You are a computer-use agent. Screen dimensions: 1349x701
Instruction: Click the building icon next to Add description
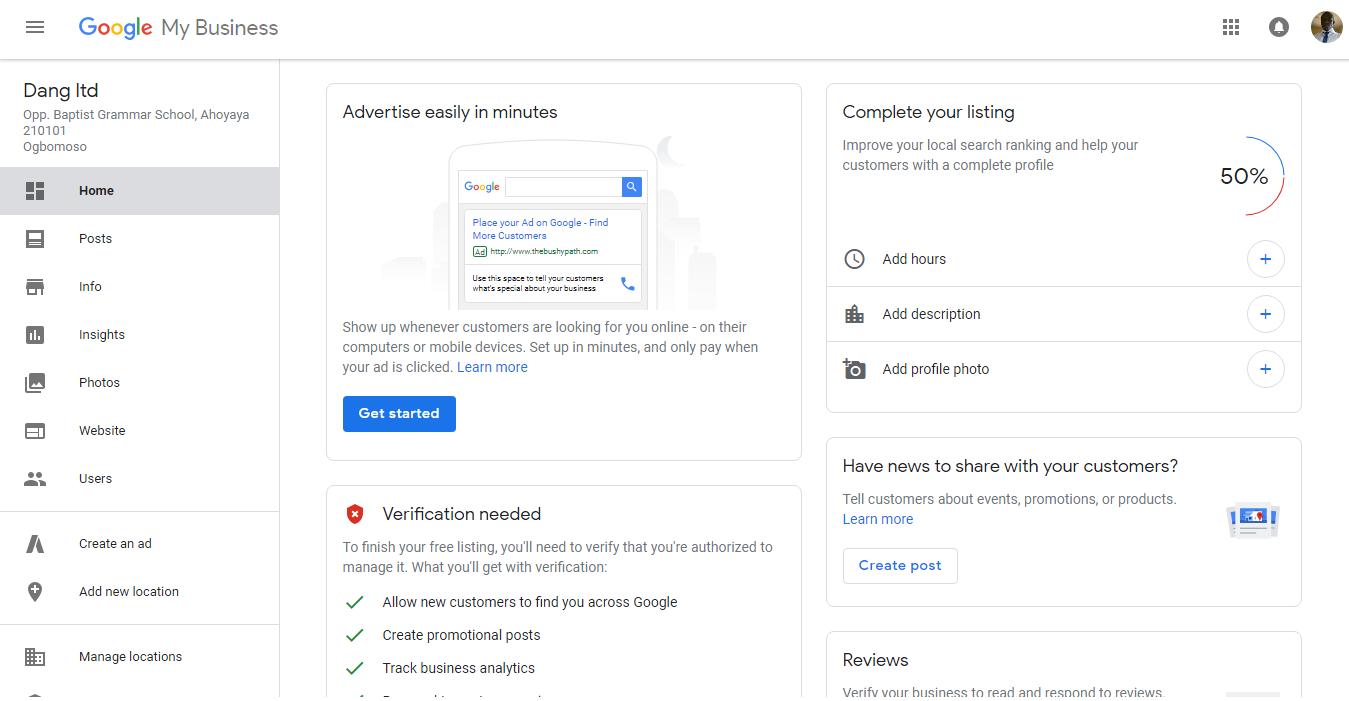pyautogui.click(x=854, y=314)
